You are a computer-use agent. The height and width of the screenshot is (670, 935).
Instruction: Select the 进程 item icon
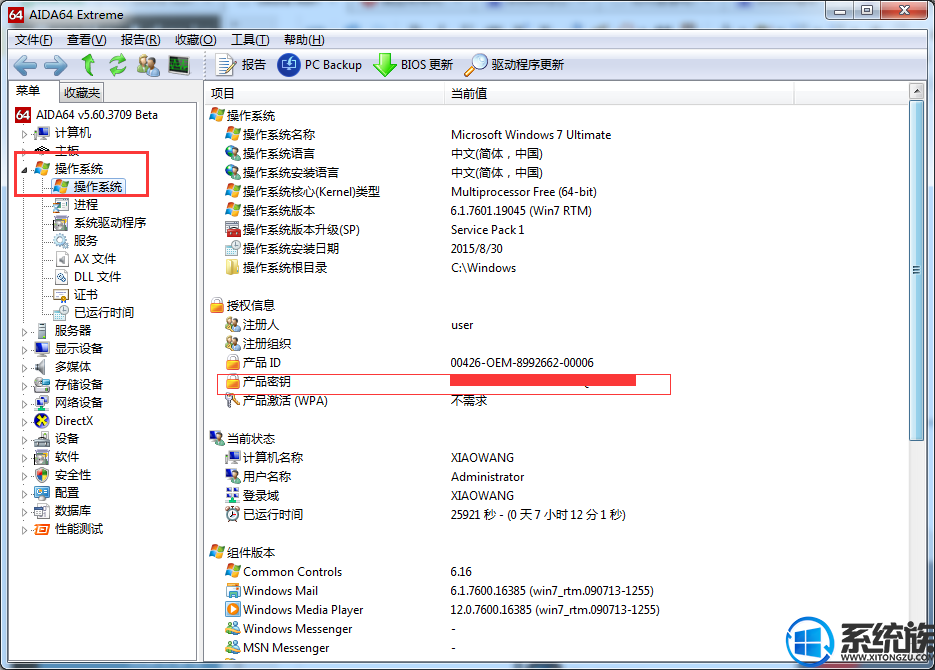point(61,205)
